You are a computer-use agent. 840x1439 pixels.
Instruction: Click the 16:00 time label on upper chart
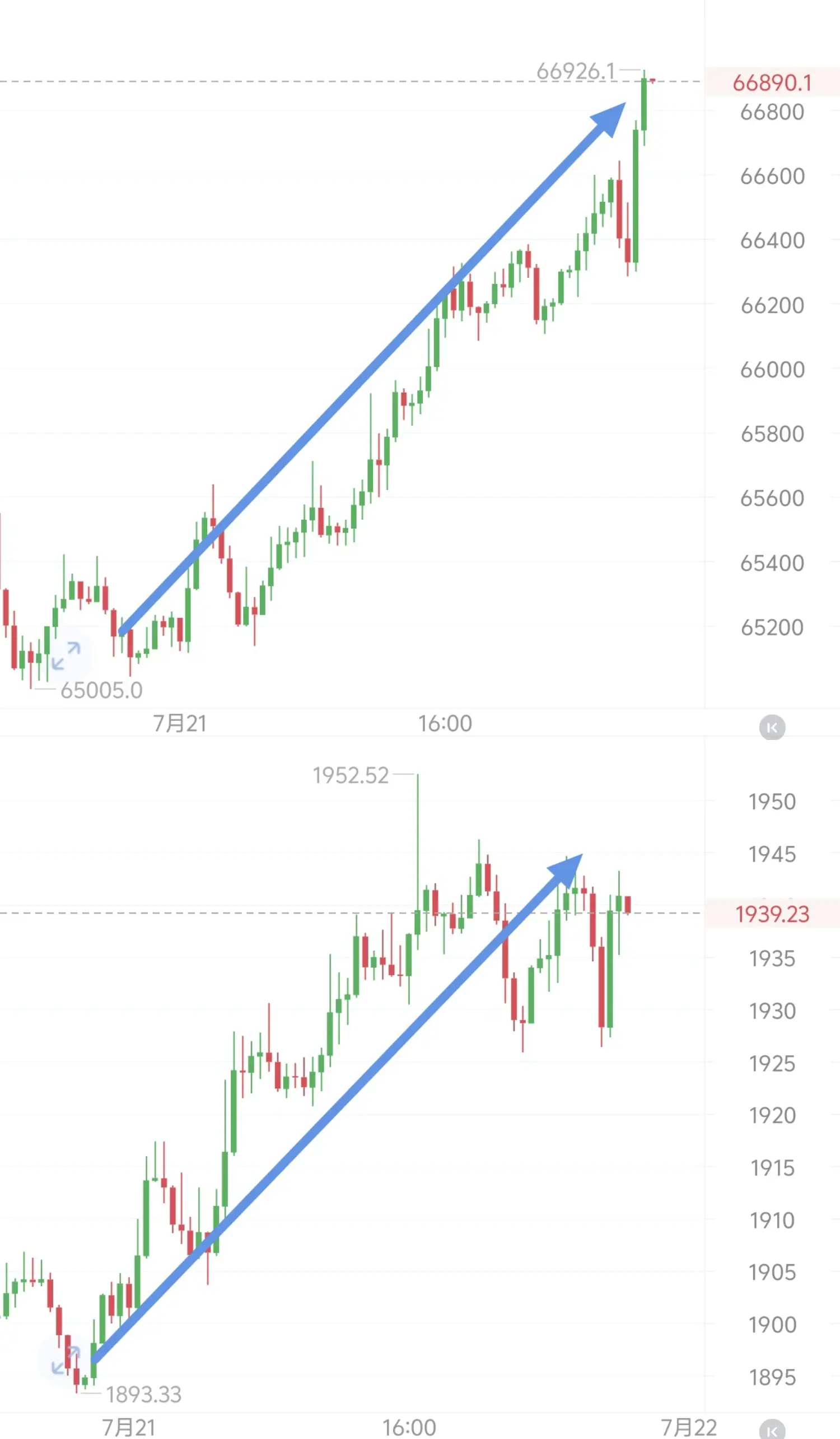[445, 724]
